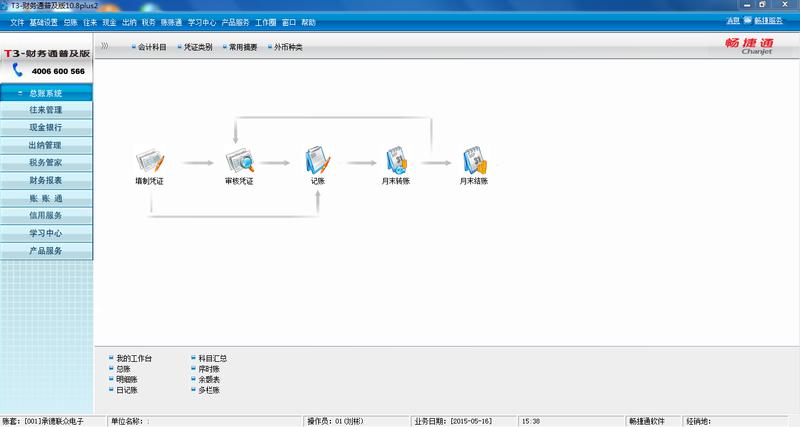The height and width of the screenshot is (427, 800).
Task: Select 往来管理 in the sidebar
Action: tap(46, 110)
